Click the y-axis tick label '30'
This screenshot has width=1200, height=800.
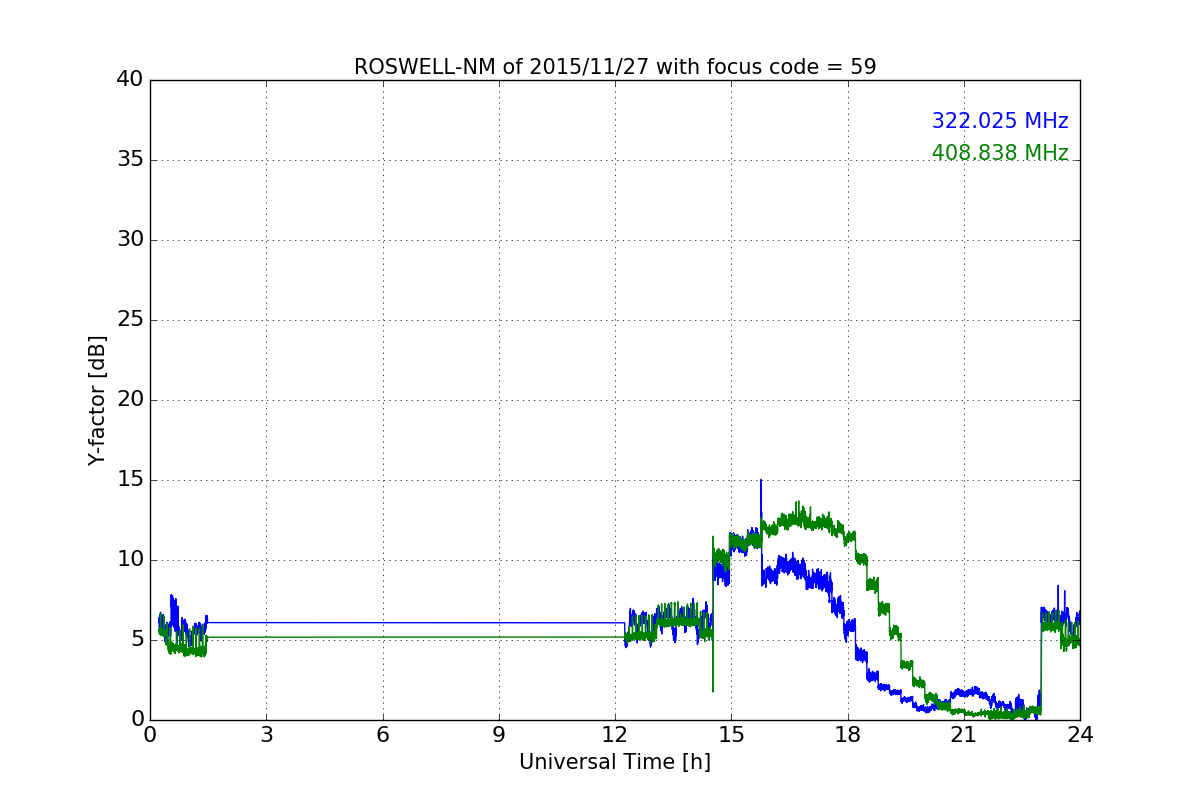(x=130, y=240)
